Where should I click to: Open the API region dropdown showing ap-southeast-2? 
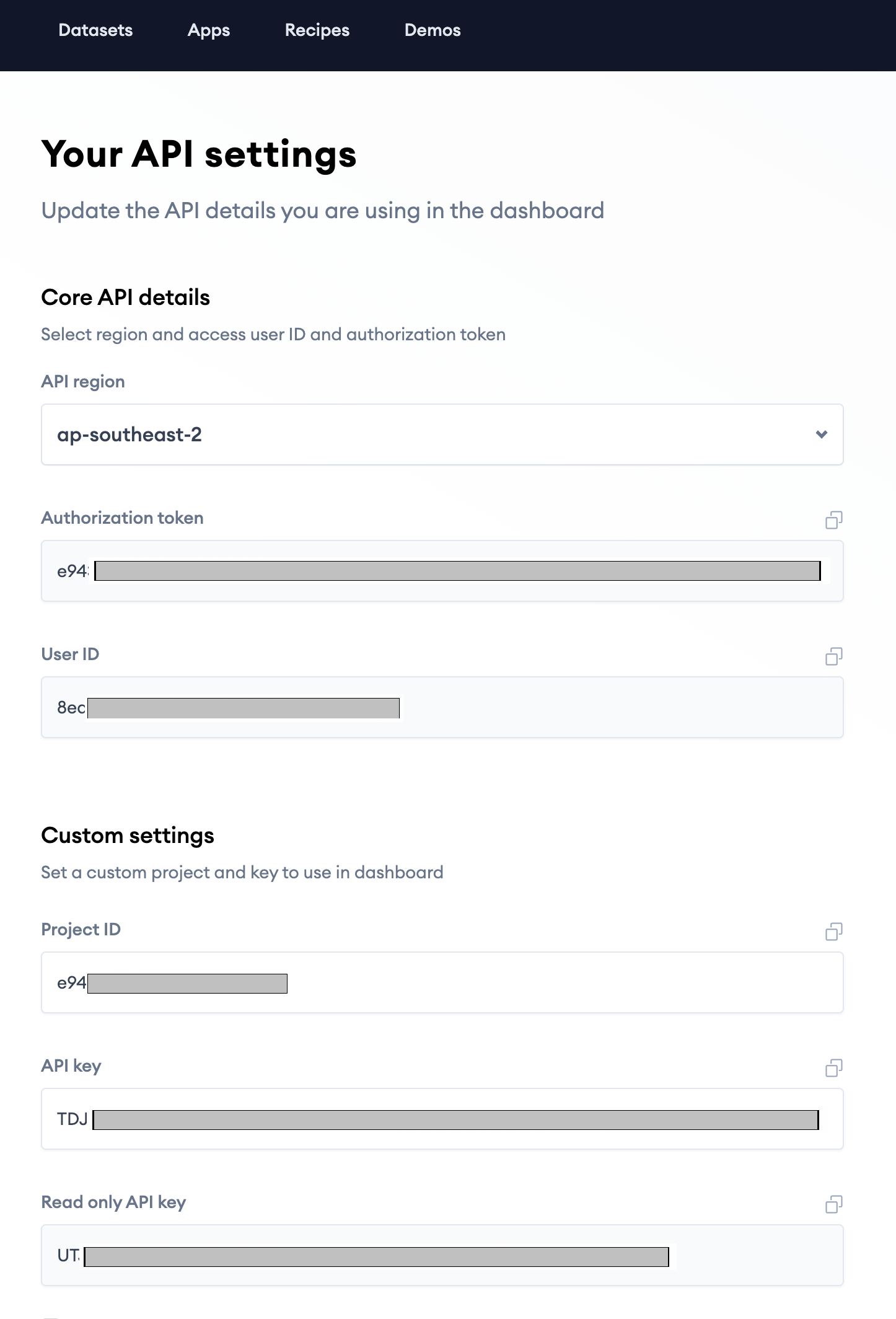[441, 435]
